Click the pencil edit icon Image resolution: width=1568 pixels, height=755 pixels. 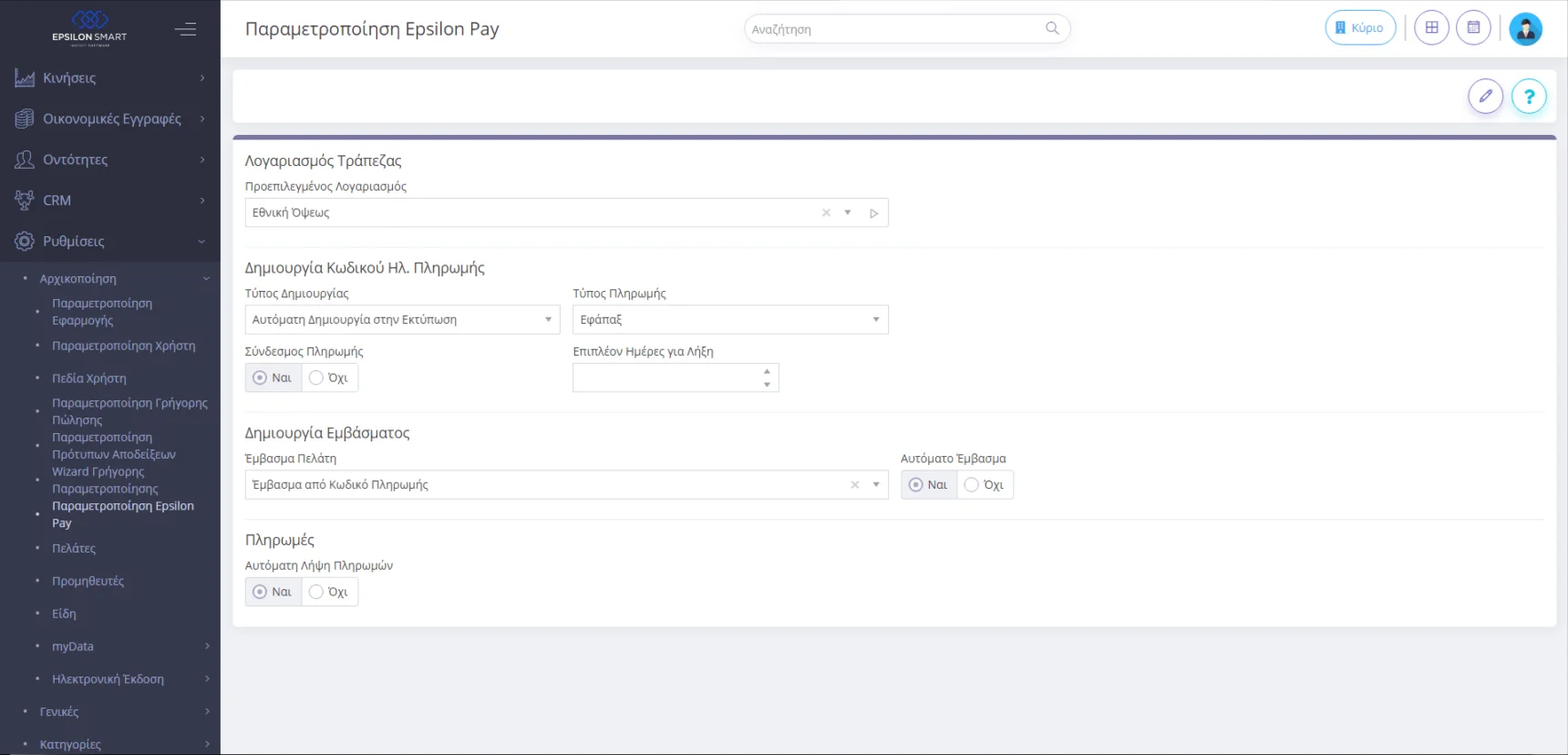coord(1485,96)
